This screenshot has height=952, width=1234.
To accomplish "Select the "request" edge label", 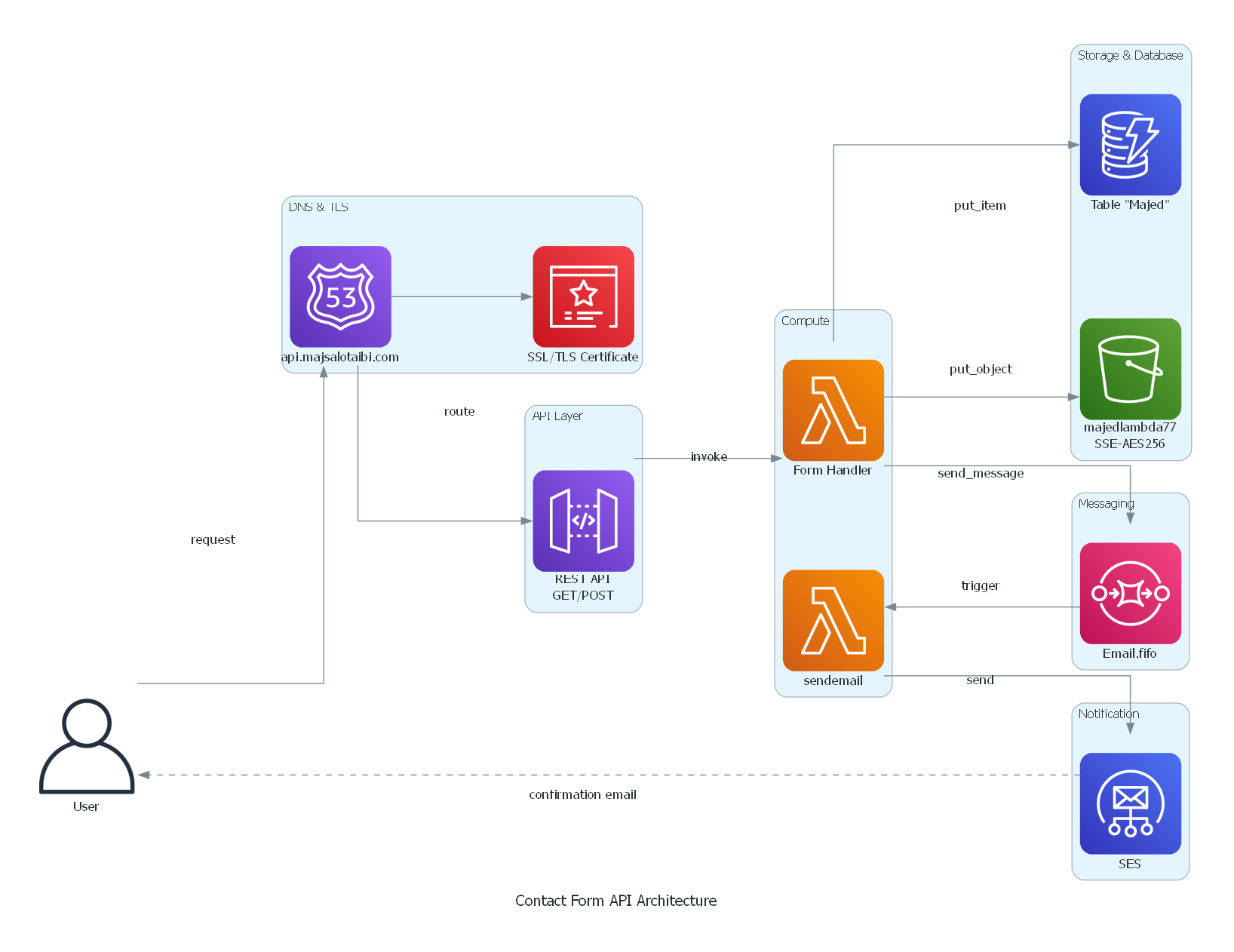I will pyautogui.click(x=213, y=539).
